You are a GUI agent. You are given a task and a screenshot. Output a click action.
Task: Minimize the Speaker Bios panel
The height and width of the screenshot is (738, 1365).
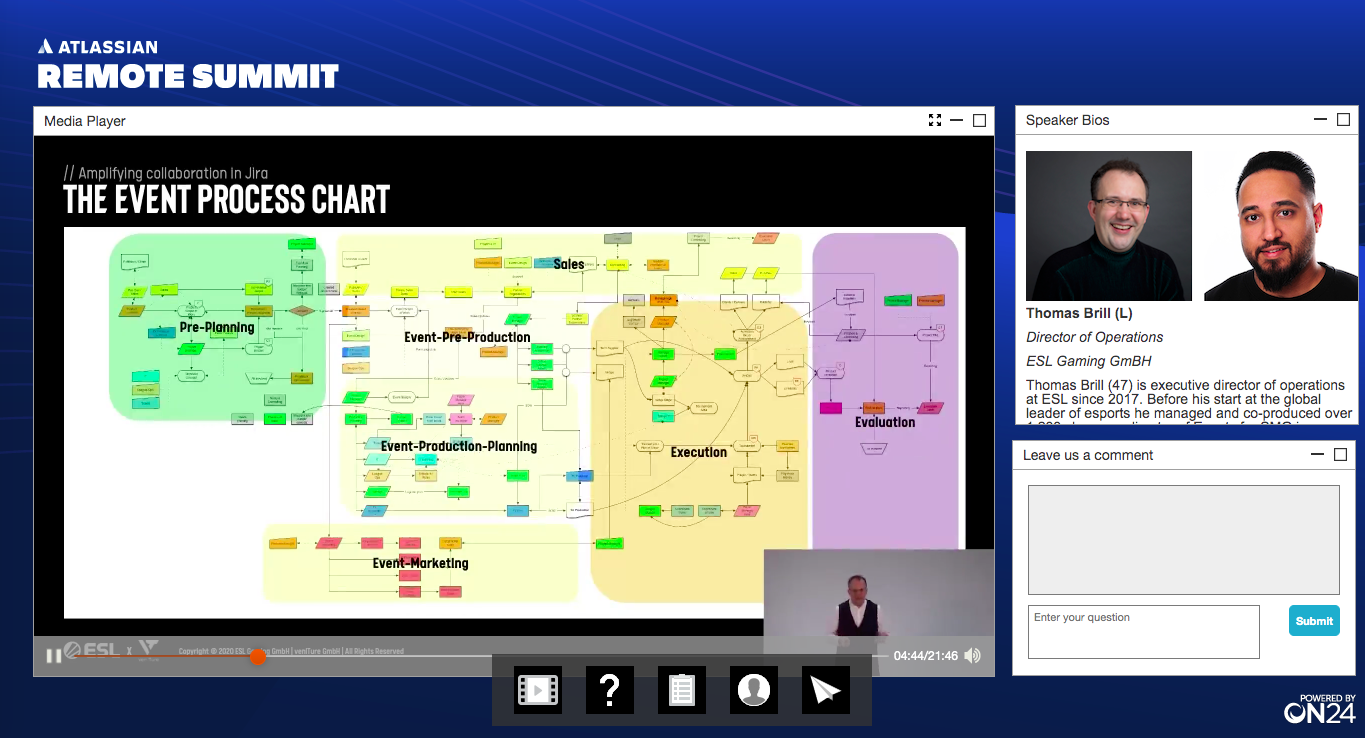point(1321,119)
